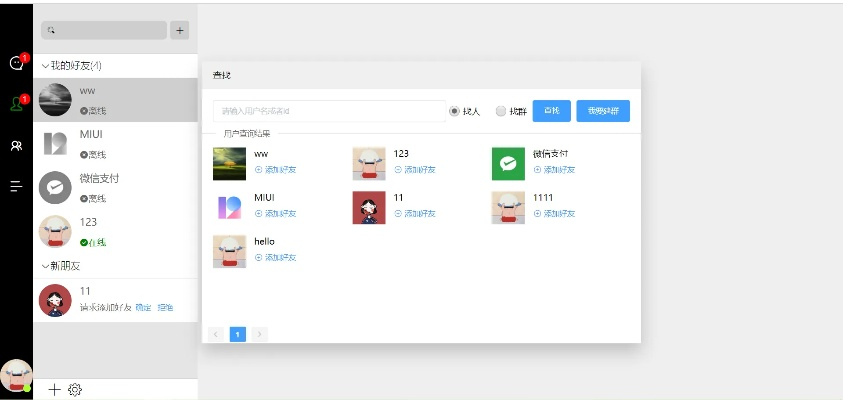This screenshot has height=400, width=843.
Task: Collapse the 我的好友 group
Action: 45,66
